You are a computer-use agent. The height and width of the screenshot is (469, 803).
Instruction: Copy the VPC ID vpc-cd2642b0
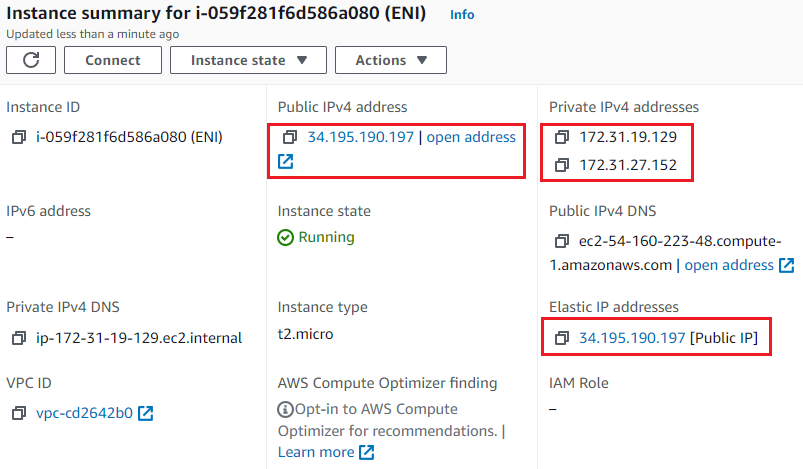[x=19, y=413]
